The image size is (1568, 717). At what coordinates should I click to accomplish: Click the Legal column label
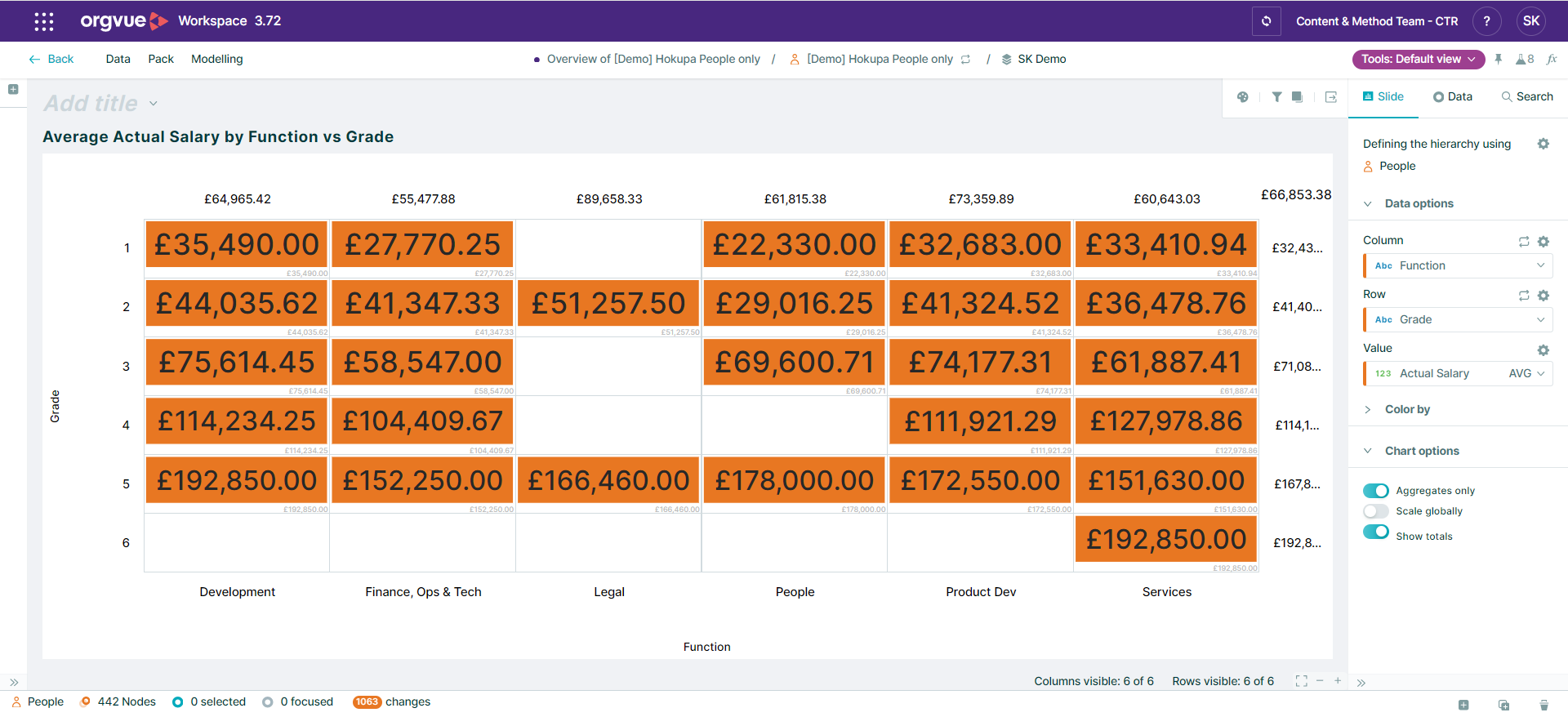pos(609,592)
